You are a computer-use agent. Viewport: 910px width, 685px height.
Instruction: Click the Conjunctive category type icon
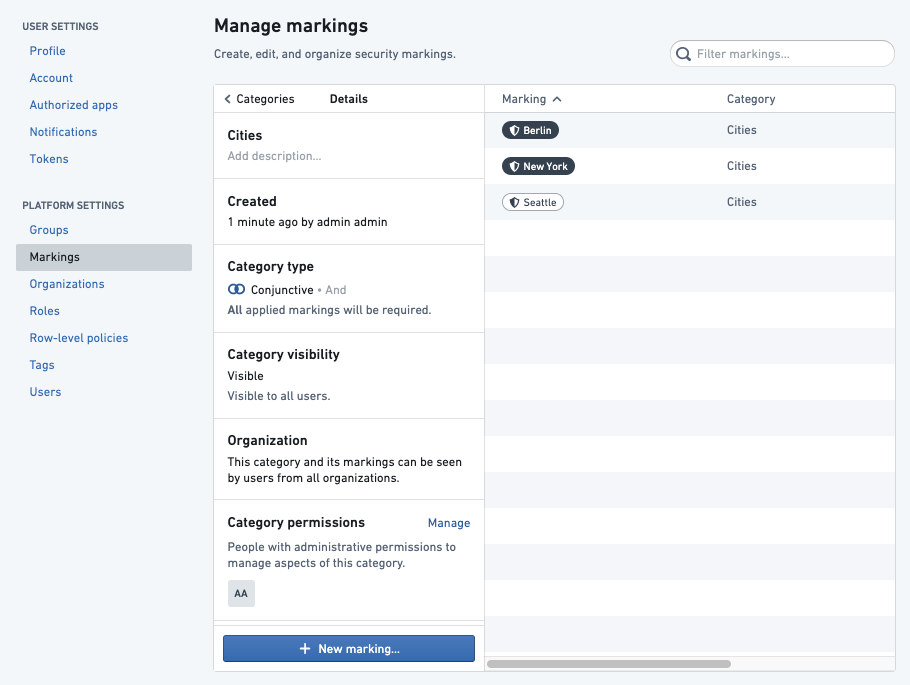(x=236, y=289)
